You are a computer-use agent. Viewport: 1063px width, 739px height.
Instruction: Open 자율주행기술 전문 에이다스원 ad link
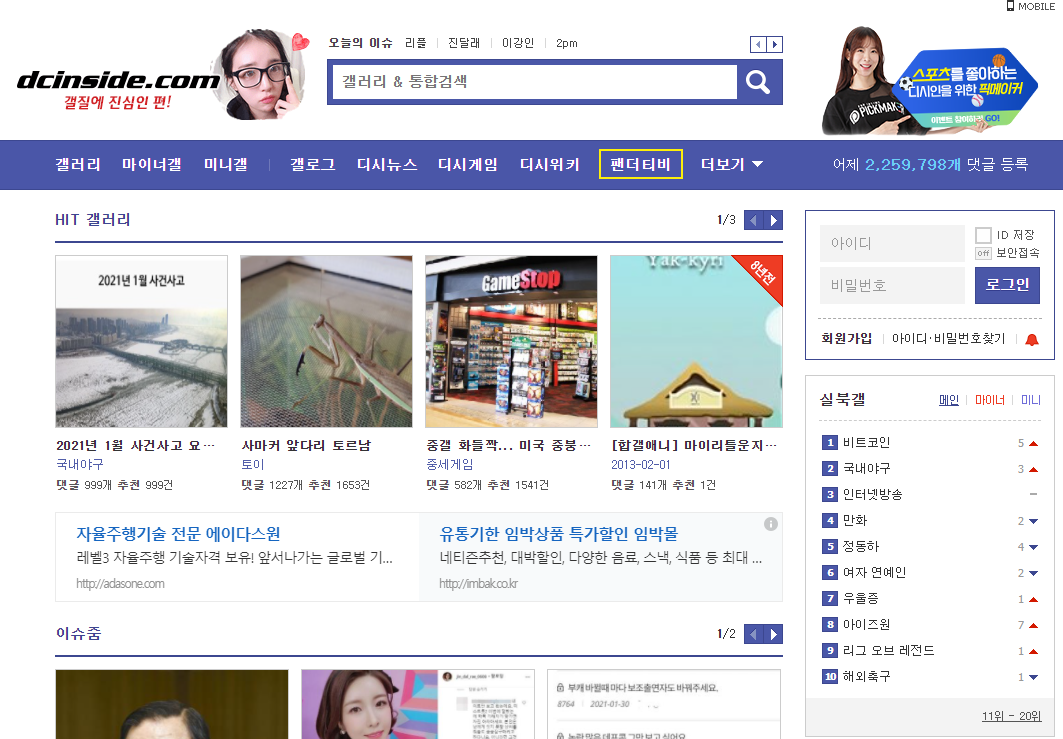(x=178, y=534)
